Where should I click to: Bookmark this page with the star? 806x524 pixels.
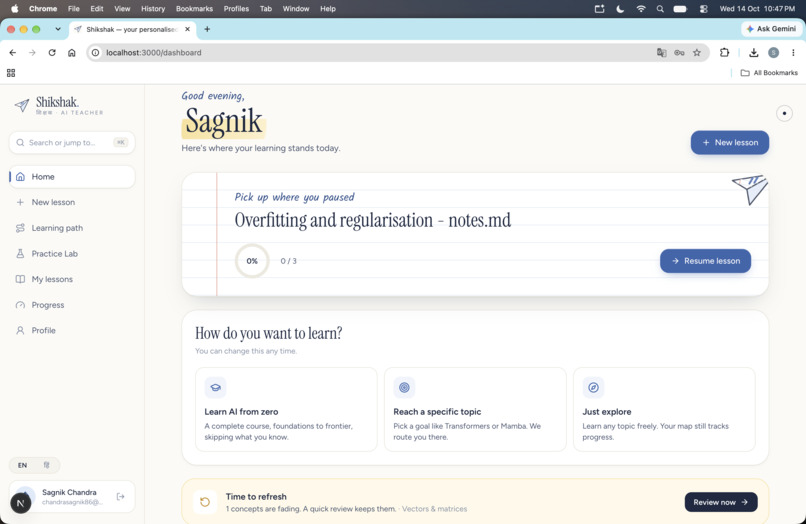click(x=697, y=52)
